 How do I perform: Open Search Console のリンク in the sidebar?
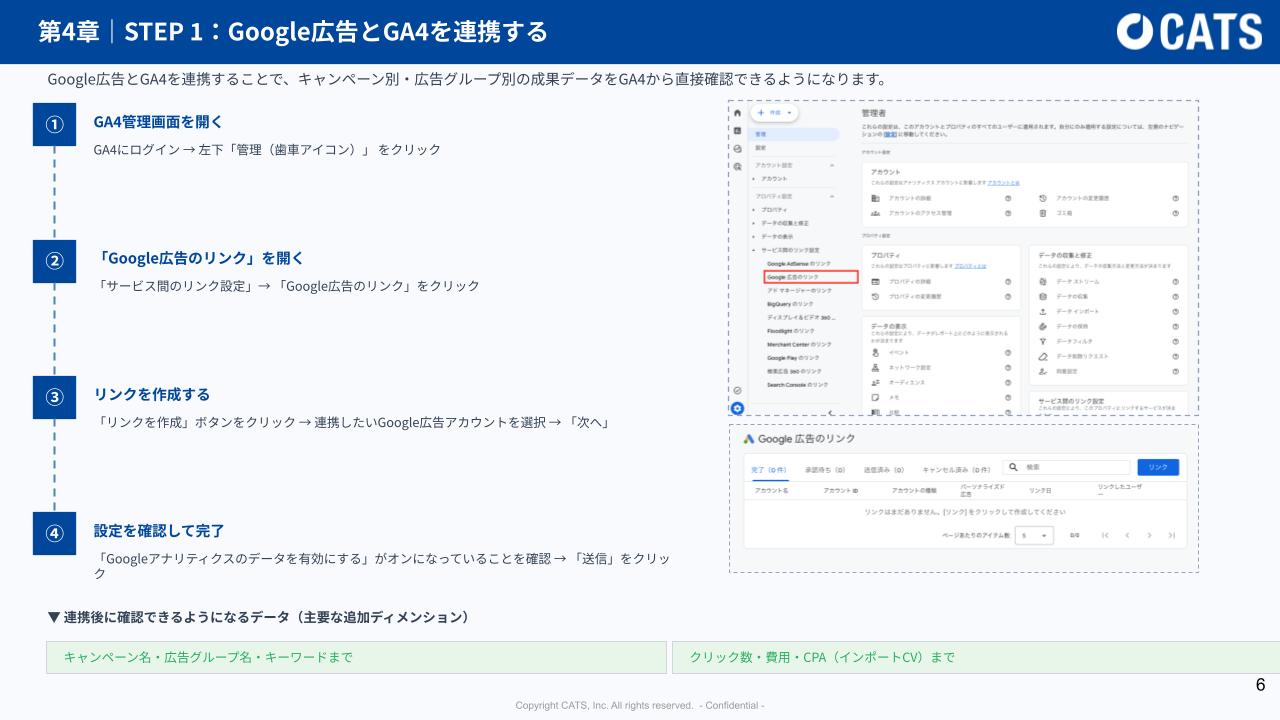point(797,384)
